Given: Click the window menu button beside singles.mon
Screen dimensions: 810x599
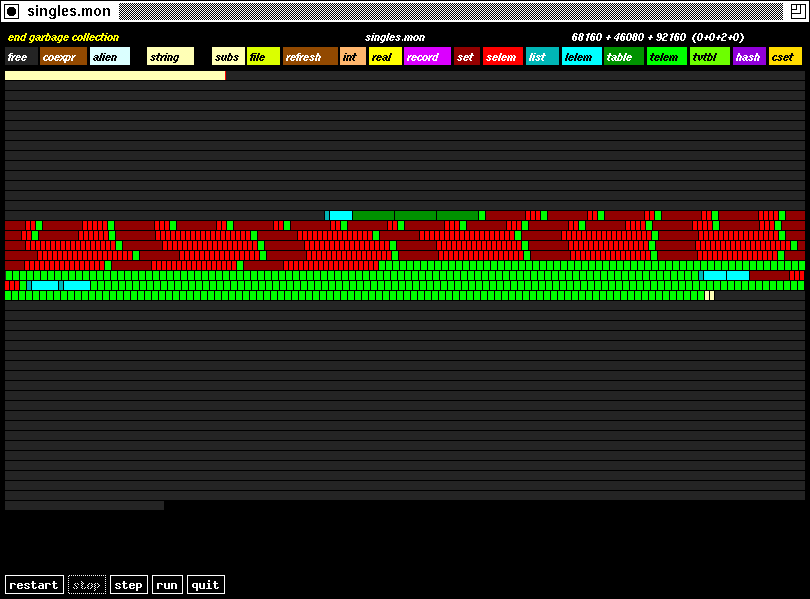Looking at the screenshot, I should [11, 11].
